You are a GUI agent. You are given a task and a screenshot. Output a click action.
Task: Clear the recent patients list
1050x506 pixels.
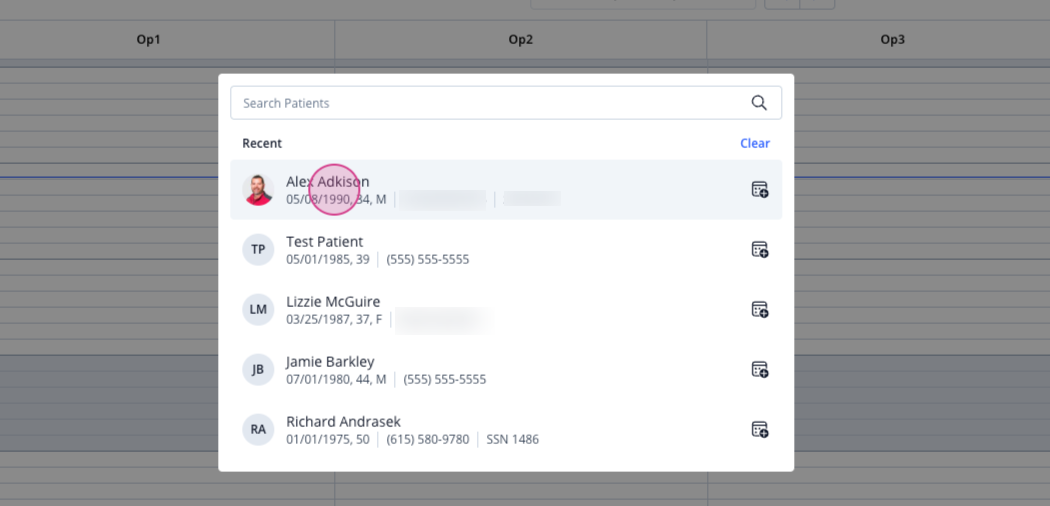point(755,143)
